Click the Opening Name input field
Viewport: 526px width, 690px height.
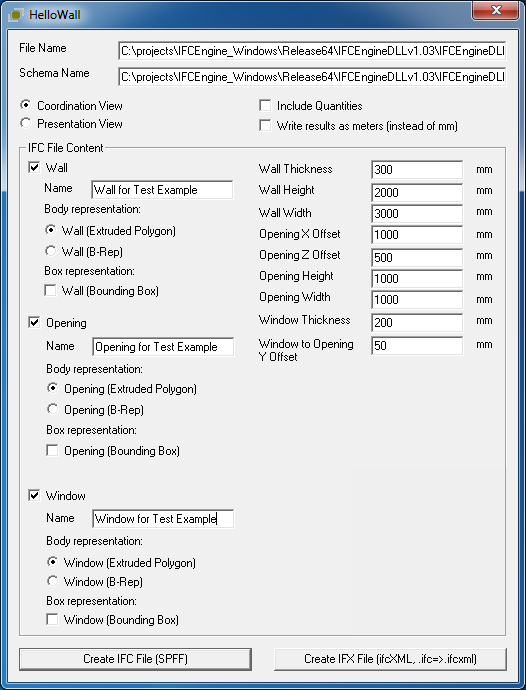pyautogui.click(x=163, y=347)
